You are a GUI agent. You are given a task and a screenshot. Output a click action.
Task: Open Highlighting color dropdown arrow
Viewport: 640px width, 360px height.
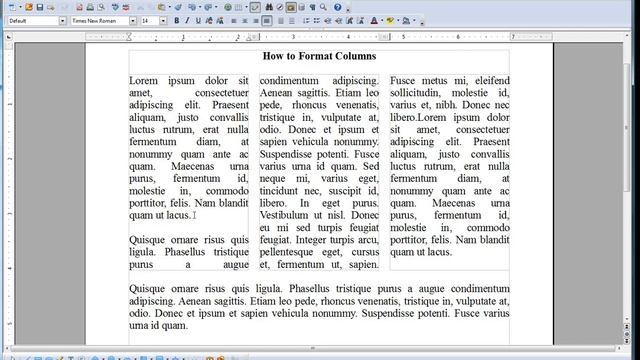pos(398,21)
